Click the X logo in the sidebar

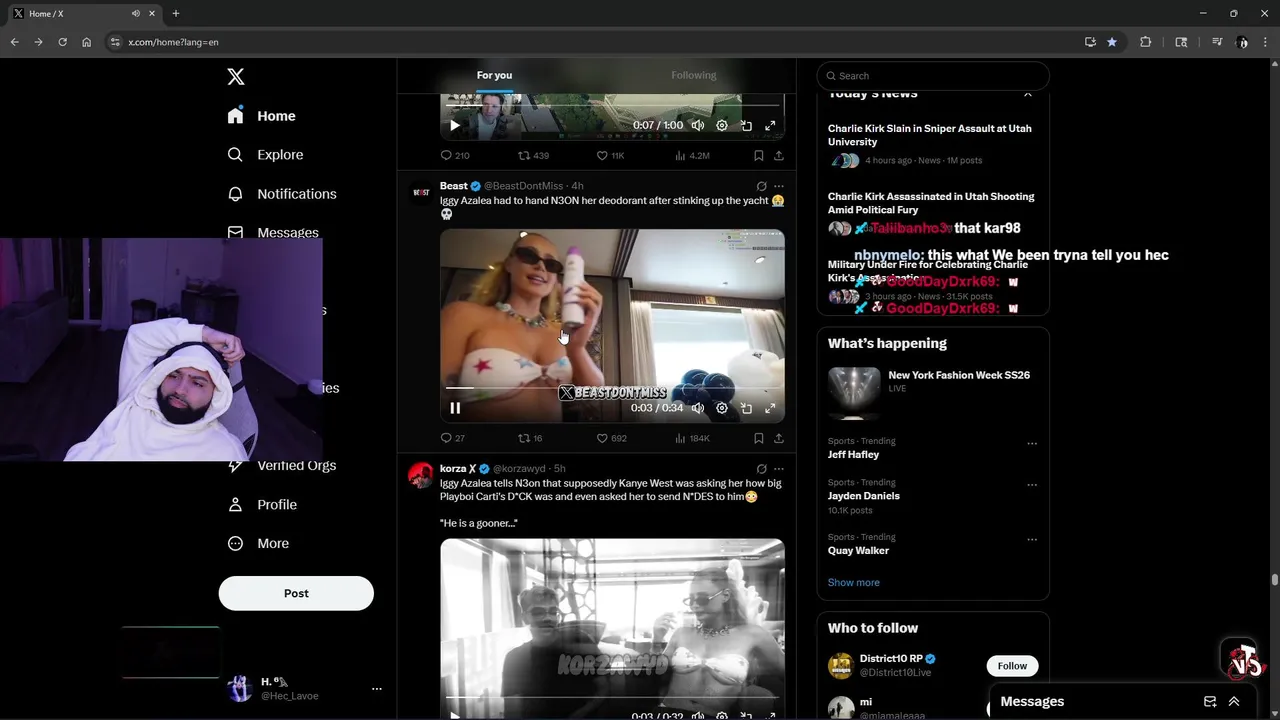236,77
